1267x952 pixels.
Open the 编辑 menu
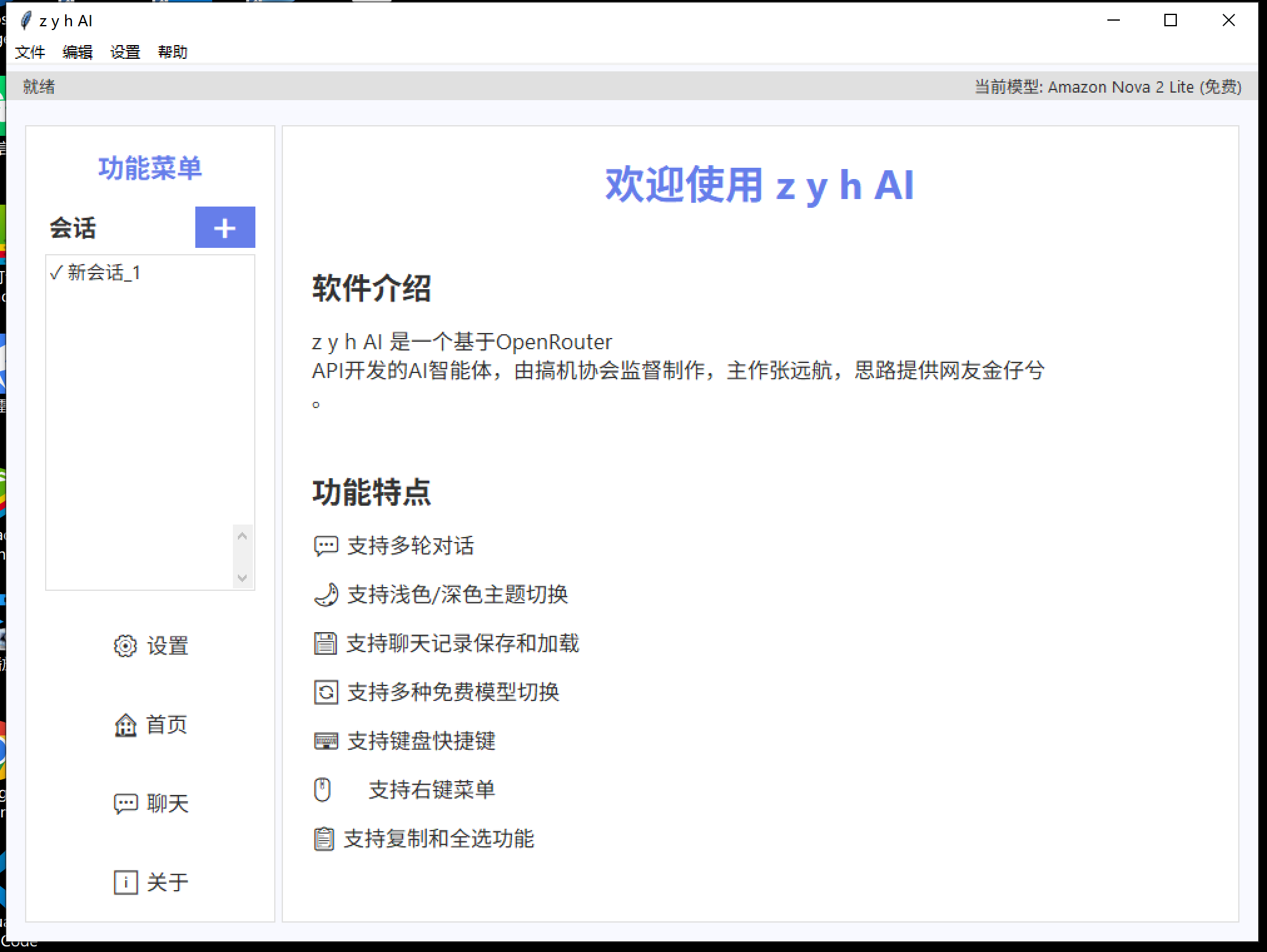pyautogui.click(x=78, y=52)
